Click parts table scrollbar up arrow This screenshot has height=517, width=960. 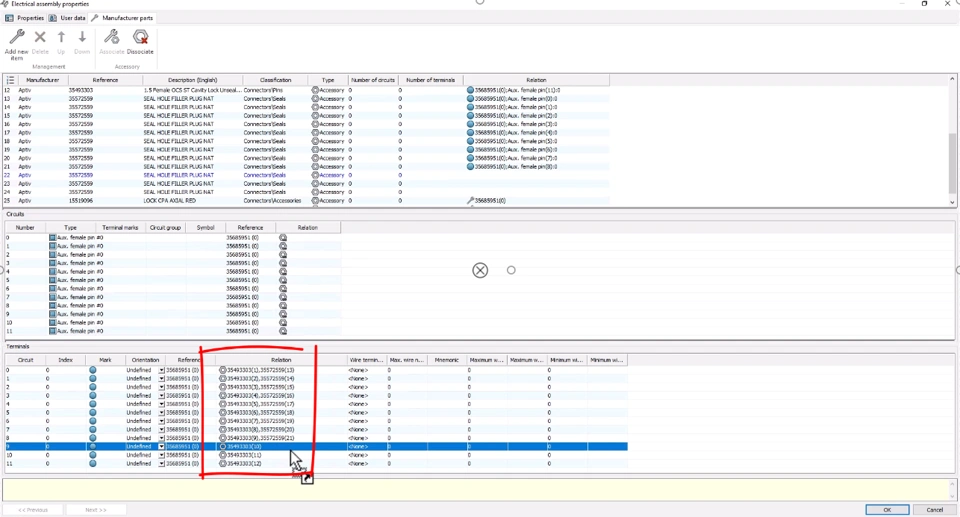click(x=952, y=79)
